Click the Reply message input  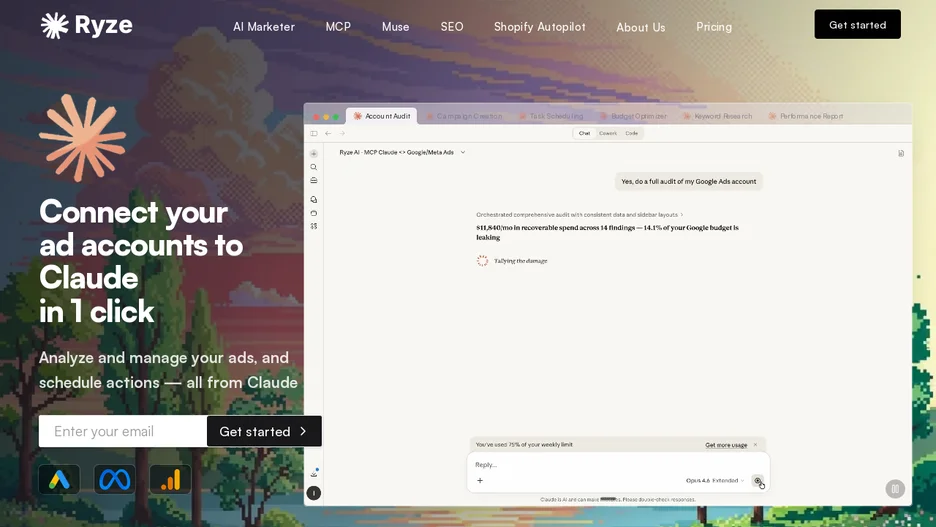point(618,464)
